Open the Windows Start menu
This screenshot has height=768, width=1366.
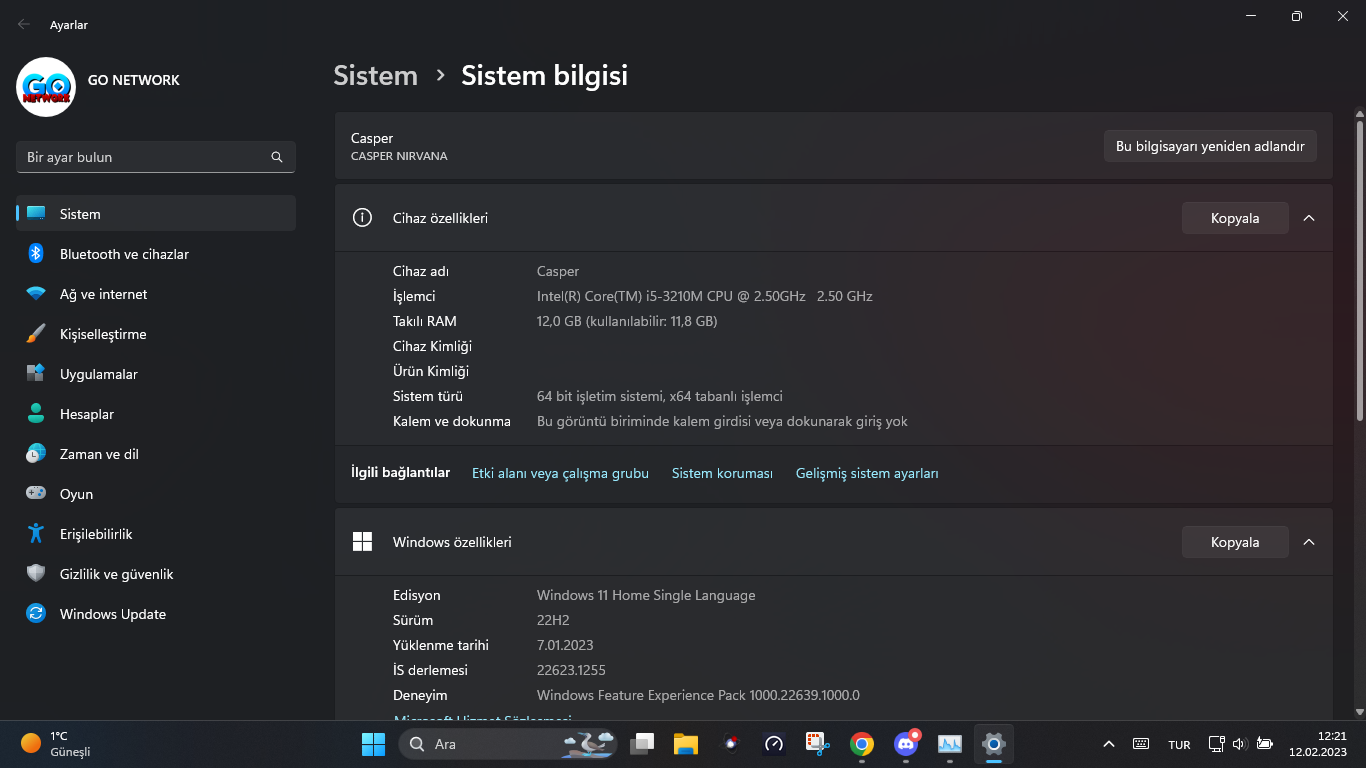point(373,744)
